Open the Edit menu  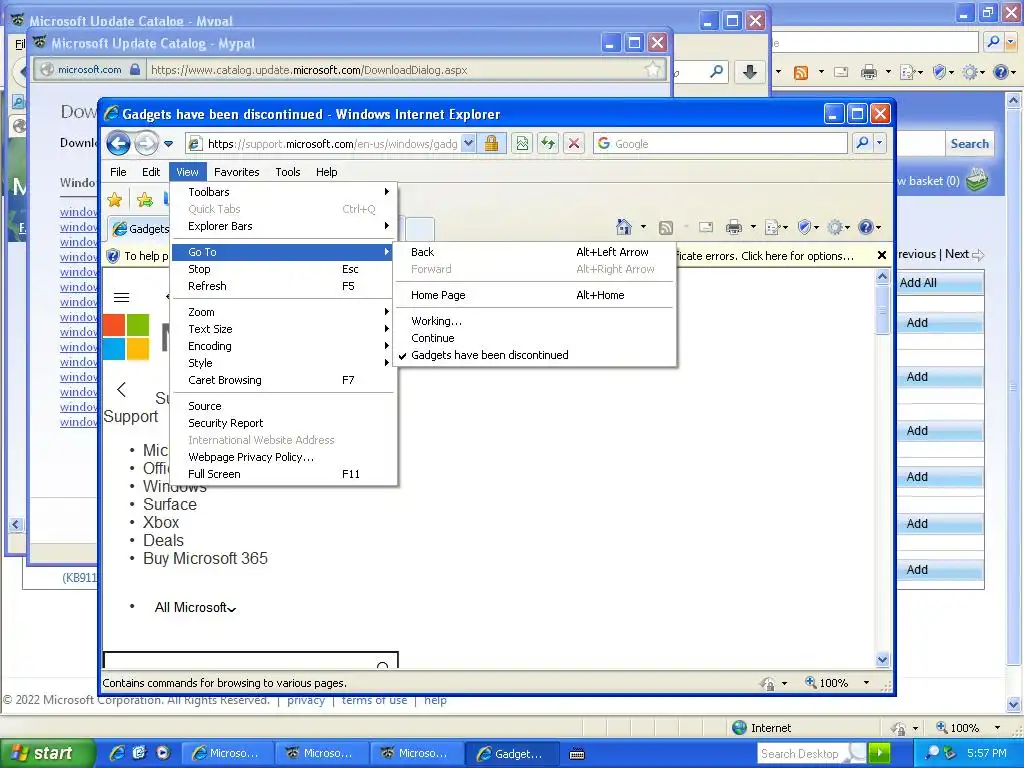(151, 172)
